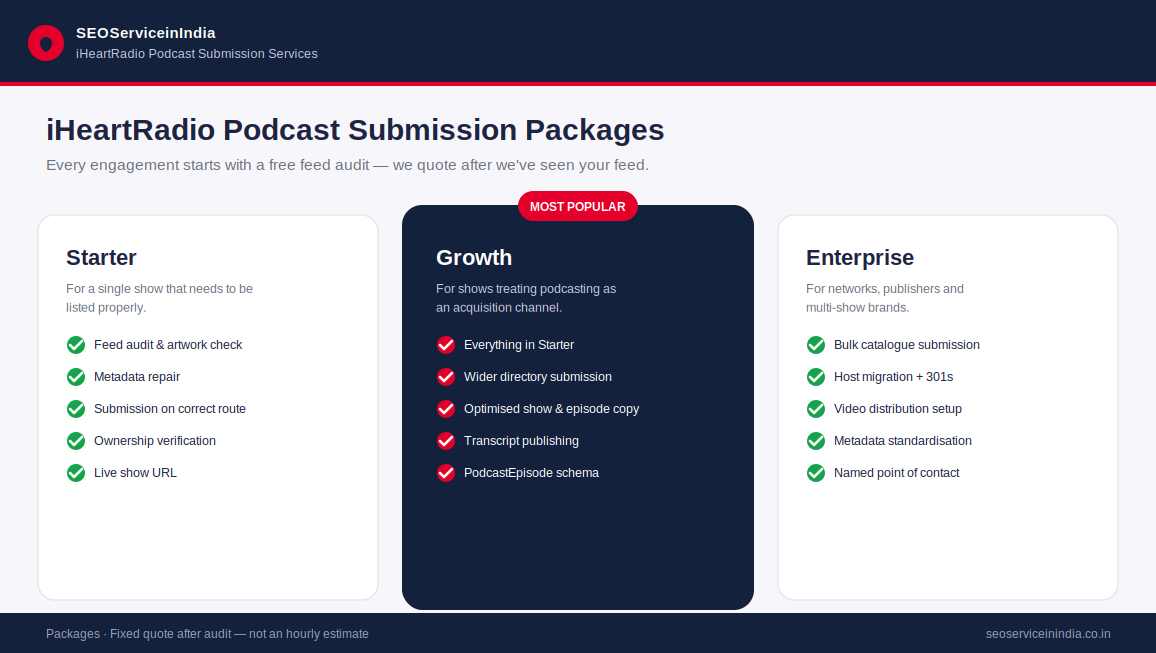Click the checkmark icon beside Ownership verification
1156x653 pixels.
[76, 441]
